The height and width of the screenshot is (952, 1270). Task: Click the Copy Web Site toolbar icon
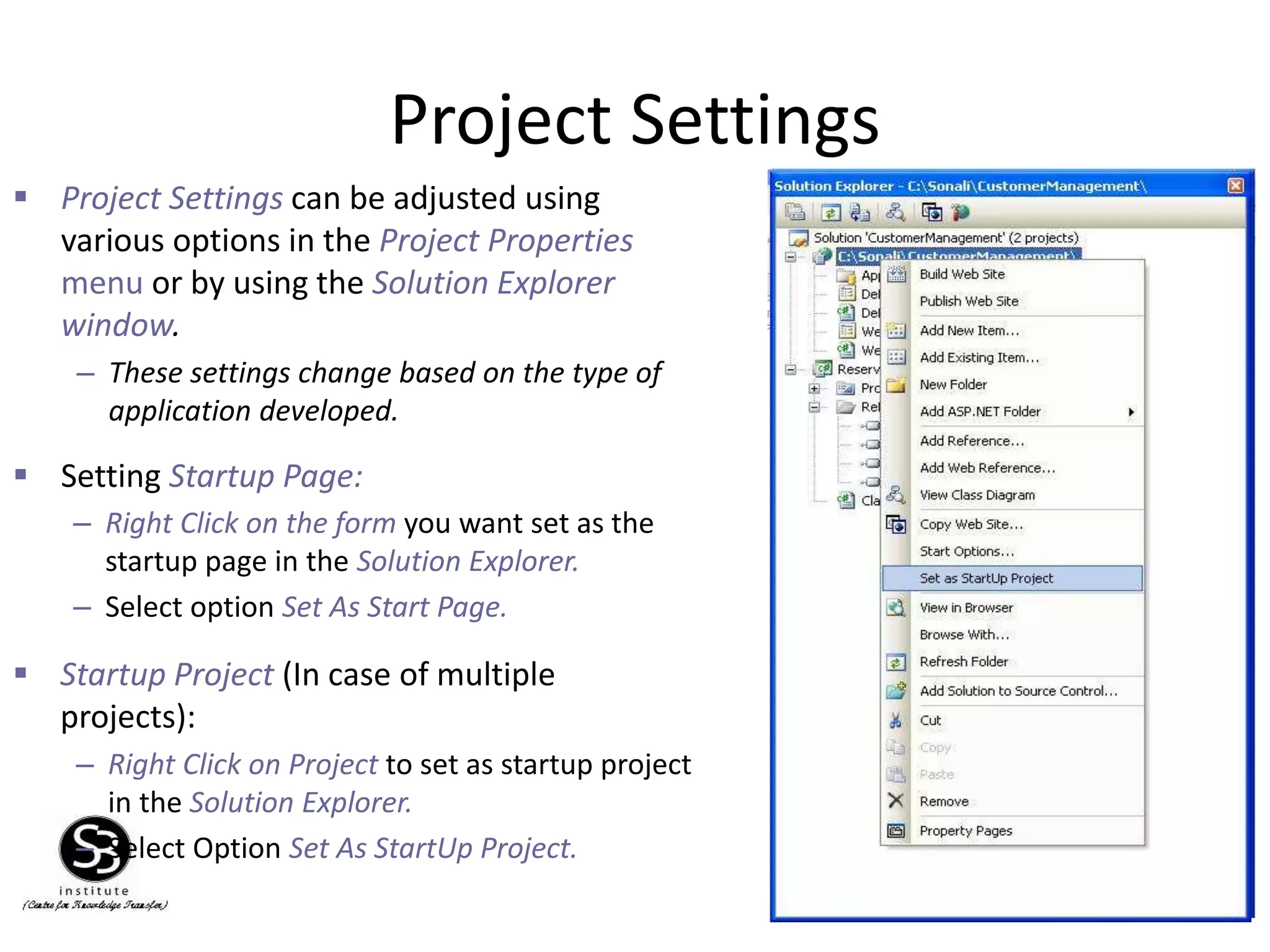tap(931, 213)
